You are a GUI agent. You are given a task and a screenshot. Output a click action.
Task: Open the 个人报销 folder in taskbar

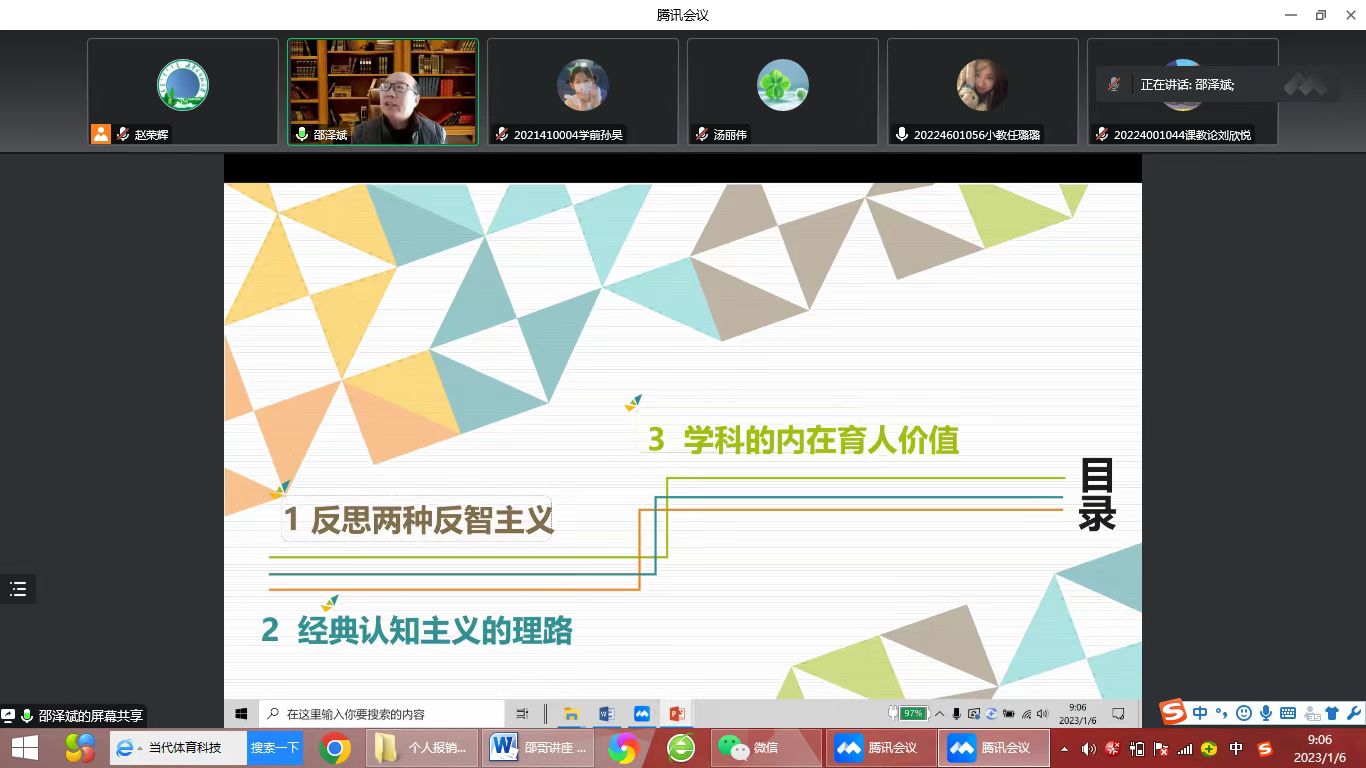422,748
